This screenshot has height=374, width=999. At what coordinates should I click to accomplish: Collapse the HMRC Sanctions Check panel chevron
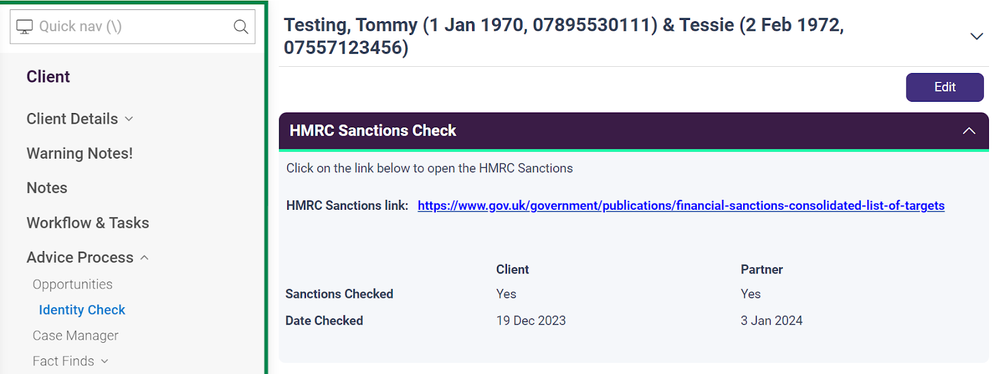[969, 131]
